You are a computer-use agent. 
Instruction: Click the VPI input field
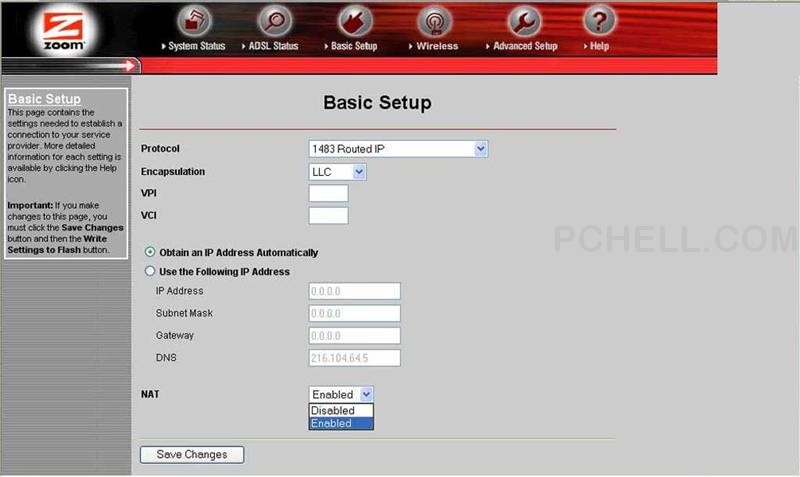[x=329, y=194]
